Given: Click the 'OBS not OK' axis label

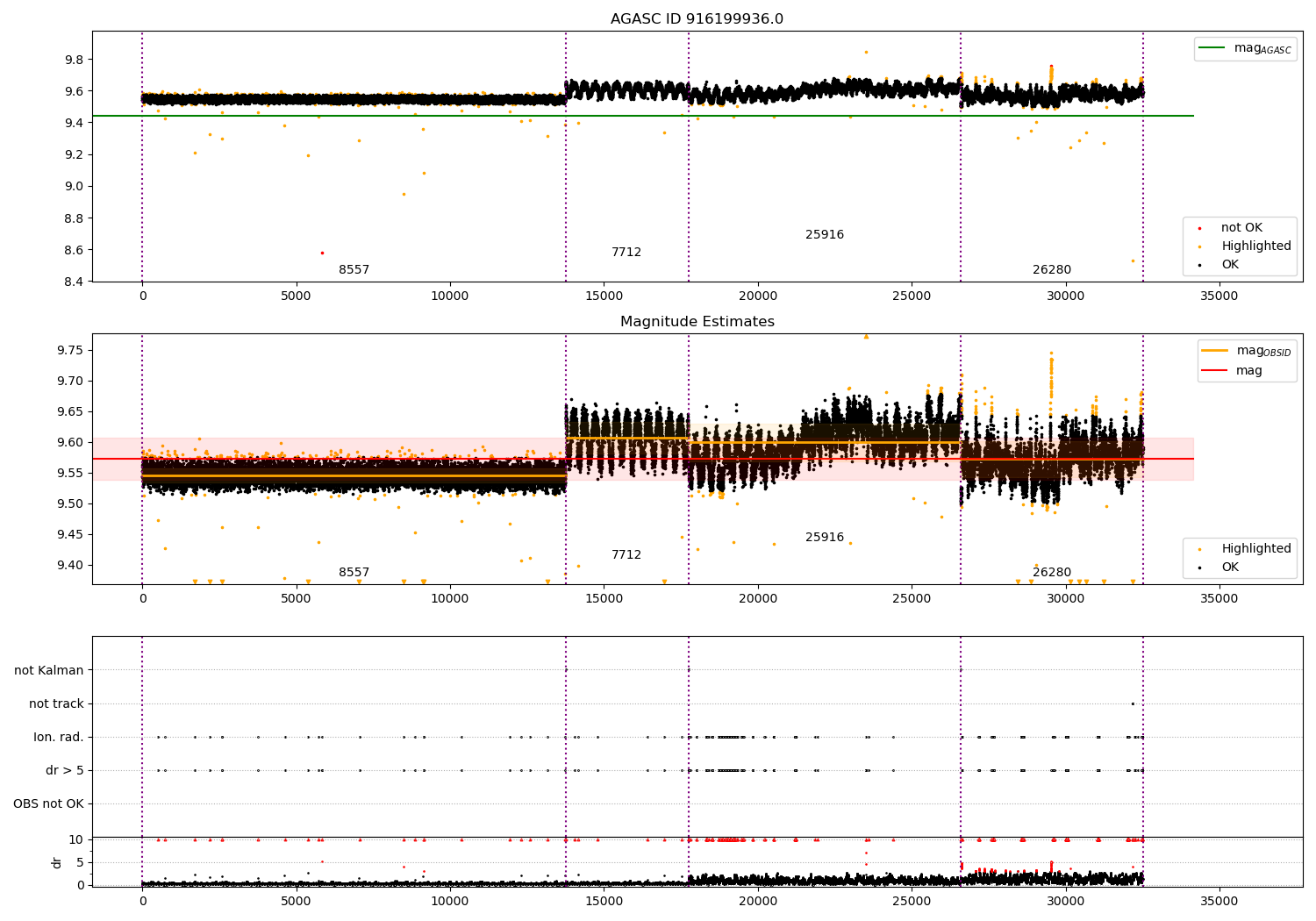Looking at the screenshot, I should click(48, 804).
